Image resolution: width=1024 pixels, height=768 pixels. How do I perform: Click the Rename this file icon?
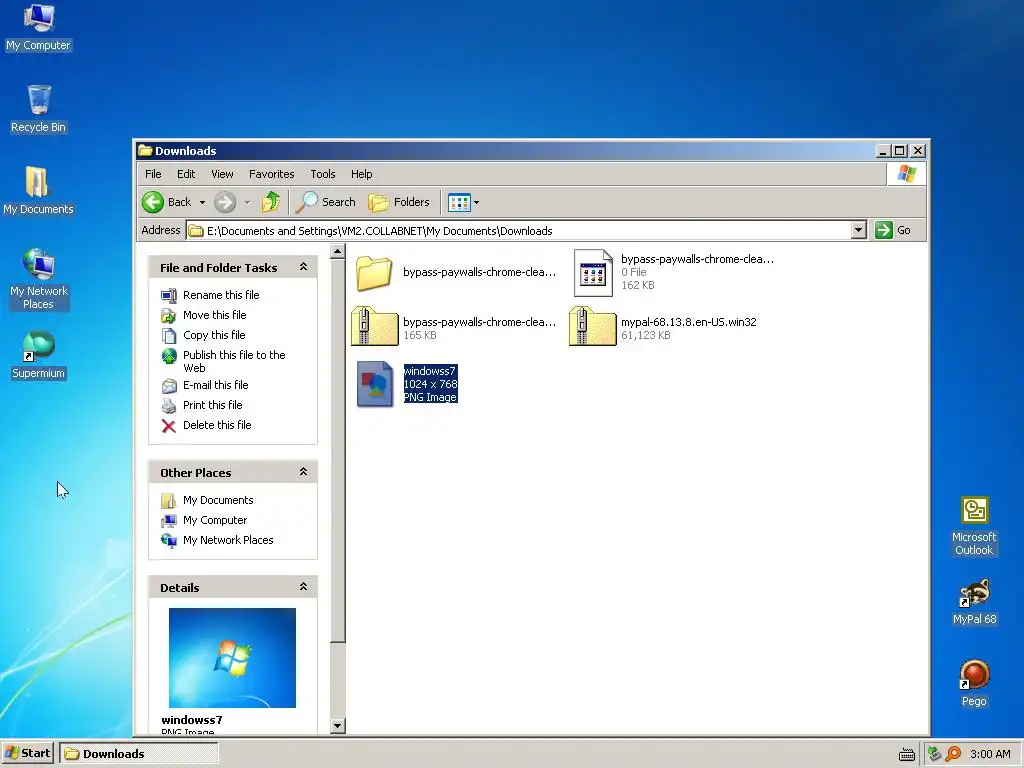168,296
